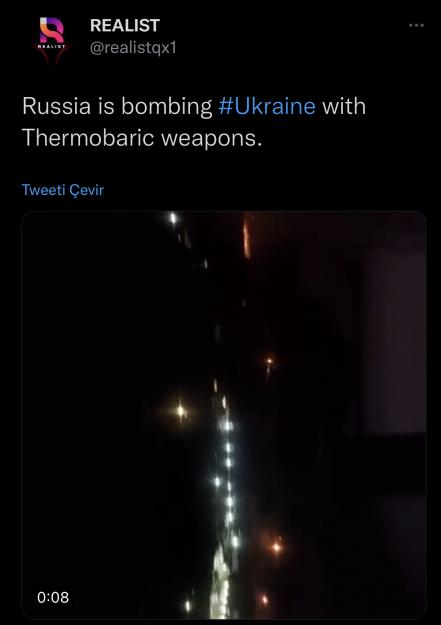
Task: Open the three-dot more options menu
Action: (416, 26)
